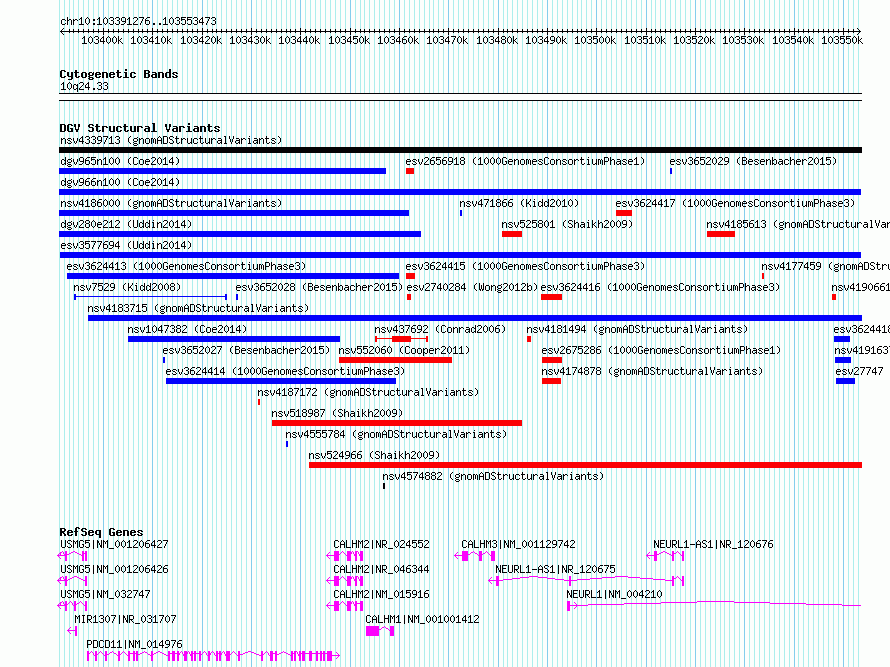Click the dgv966n100 (Coe2014) label

point(120,182)
